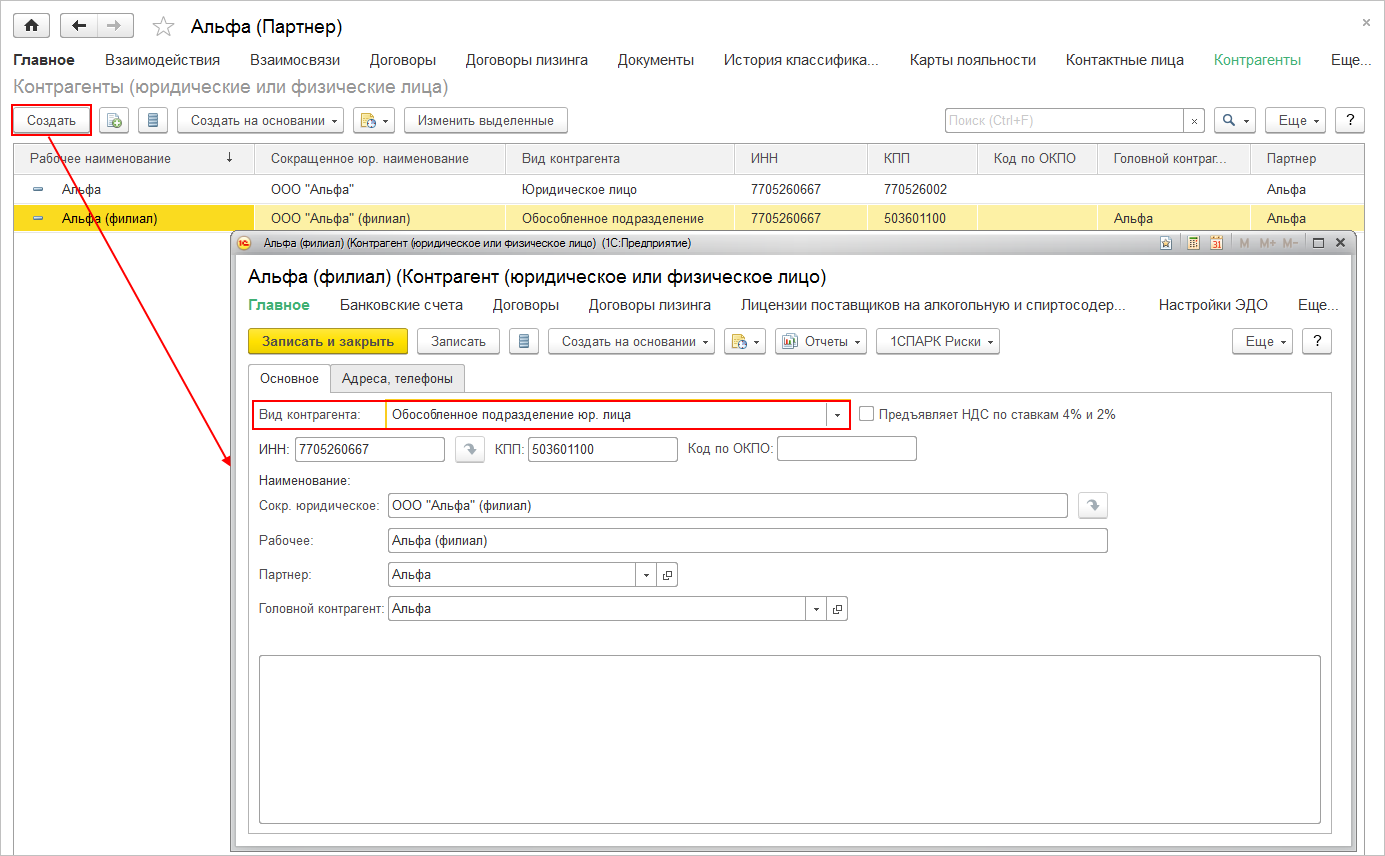Click the copy-create icon next to Создать
The width and height of the screenshot is (1385, 856).
pyautogui.click(x=114, y=121)
